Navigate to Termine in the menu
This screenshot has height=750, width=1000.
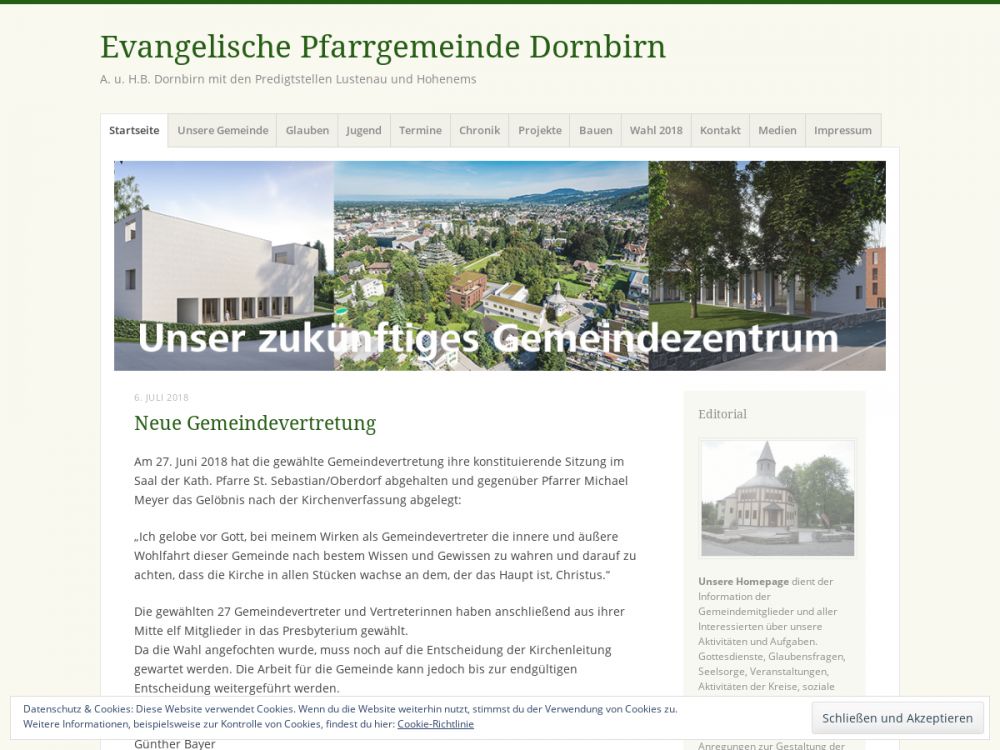pyautogui.click(x=420, y=130)
